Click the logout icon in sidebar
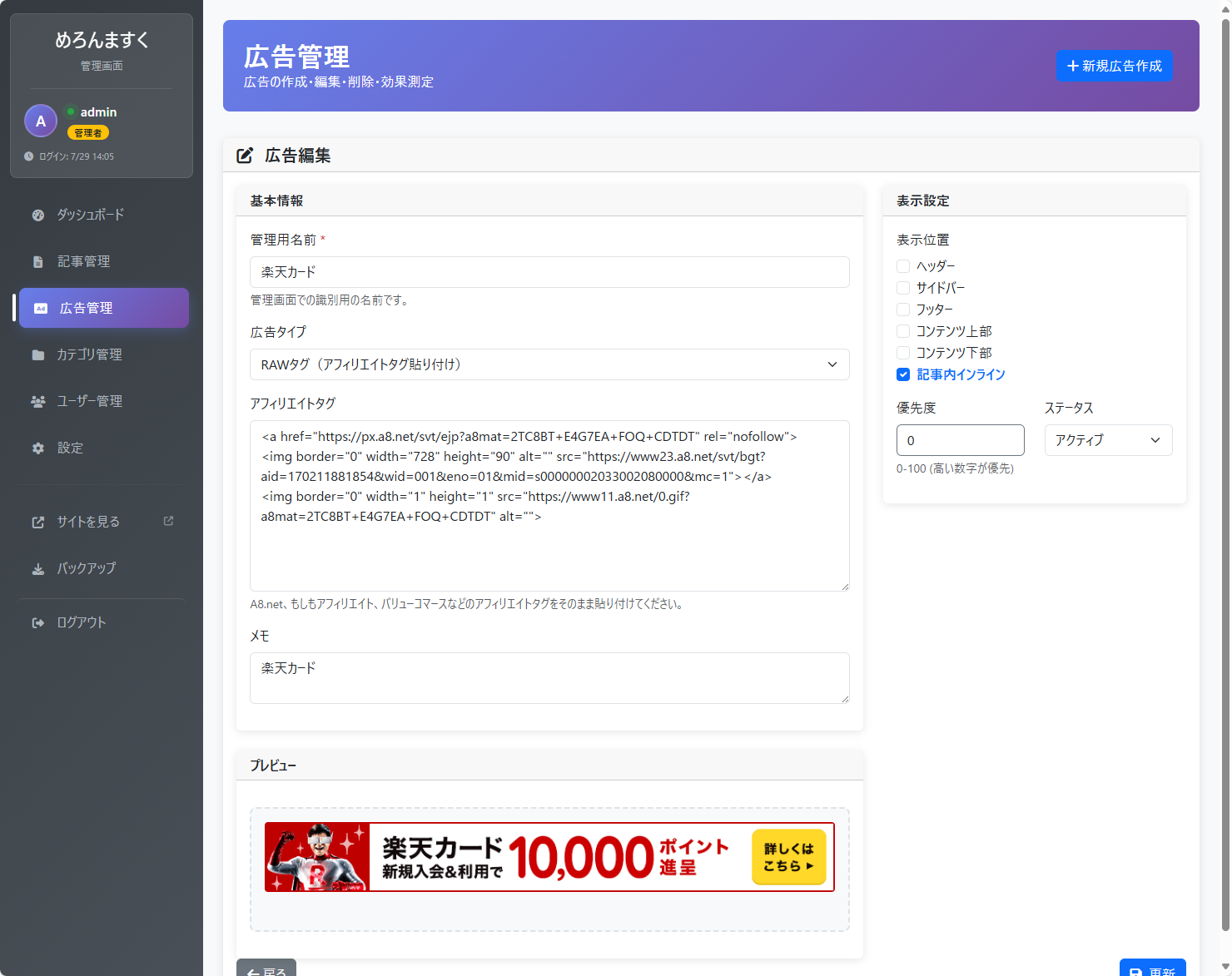1232x976 pixels. 38,623
